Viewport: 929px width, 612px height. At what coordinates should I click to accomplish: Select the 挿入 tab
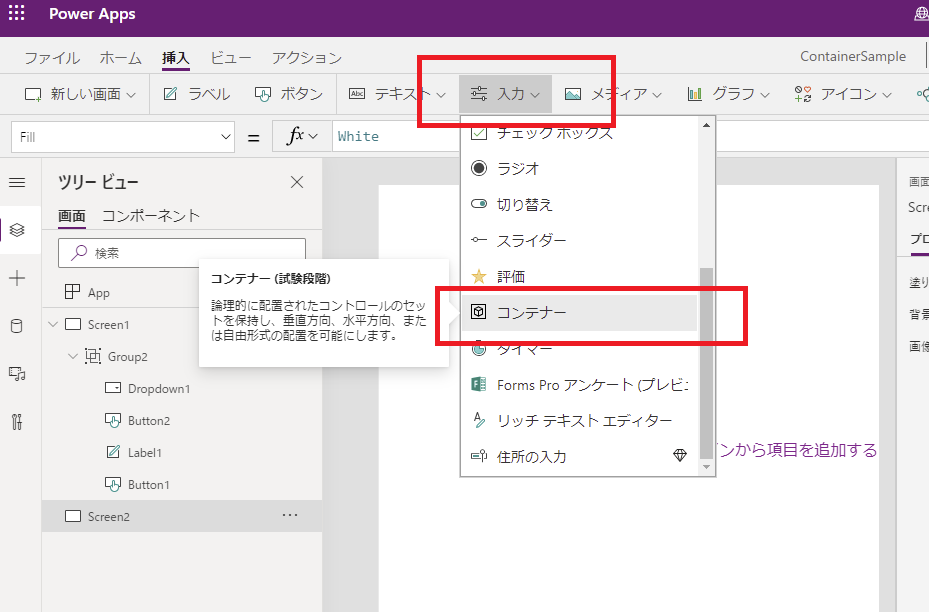[x=175, y=58]
